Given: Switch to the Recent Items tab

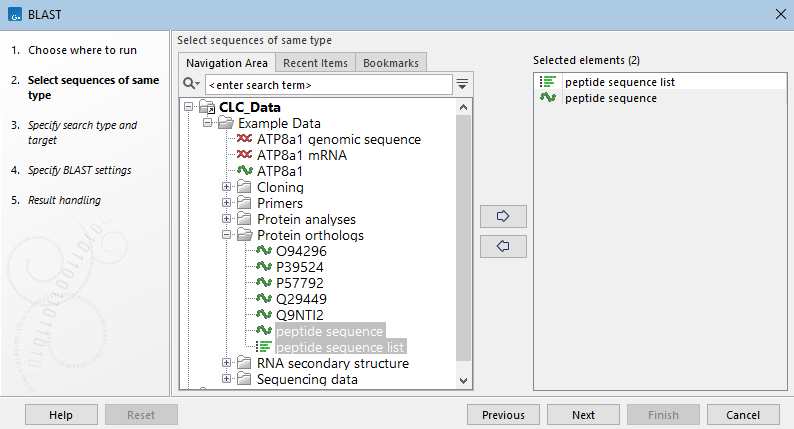Looking at the screenshot, I should click(x=315, y=63).
